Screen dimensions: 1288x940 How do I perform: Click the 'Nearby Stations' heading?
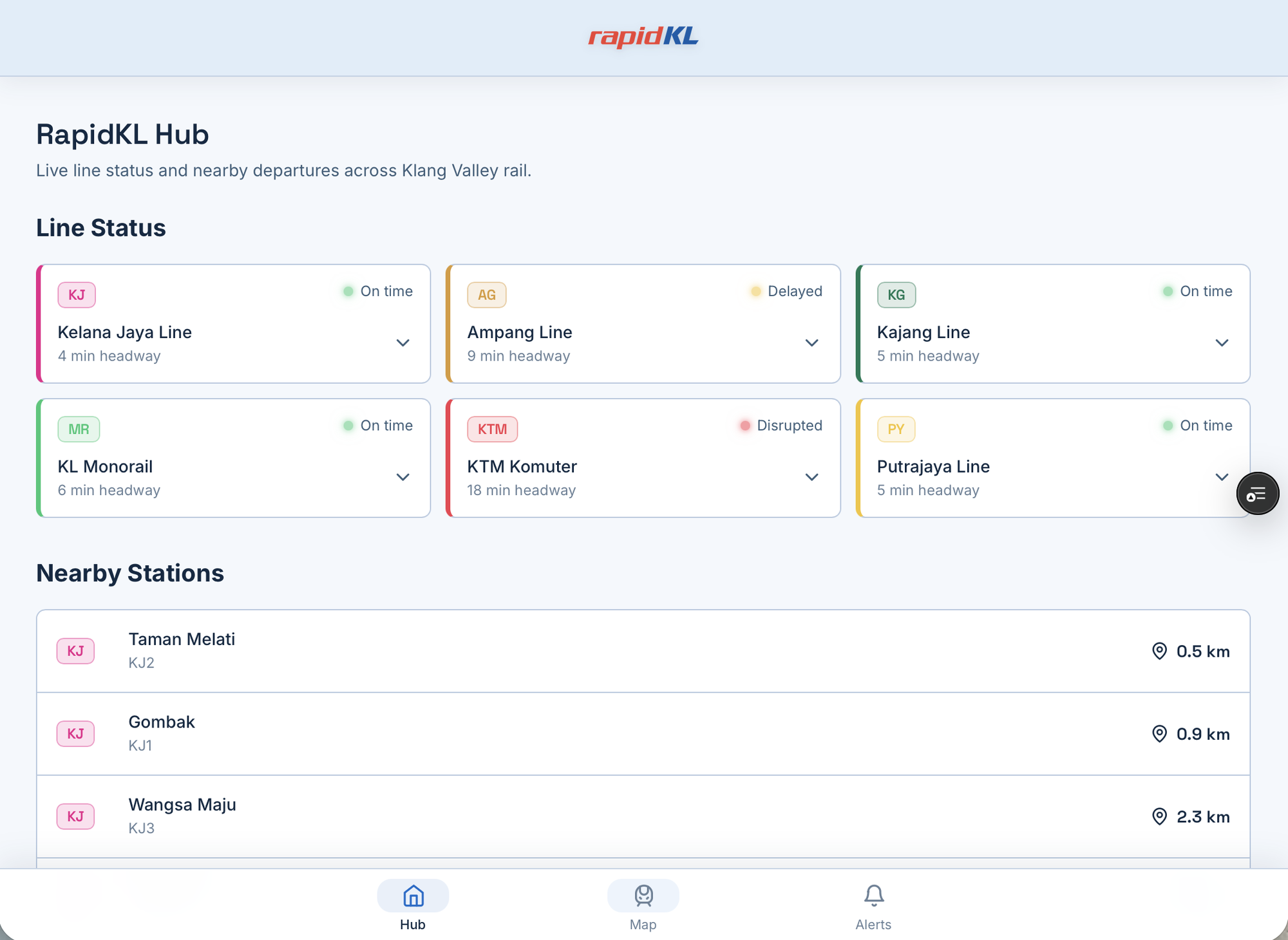pyautogui.click(x=130, y=573)
